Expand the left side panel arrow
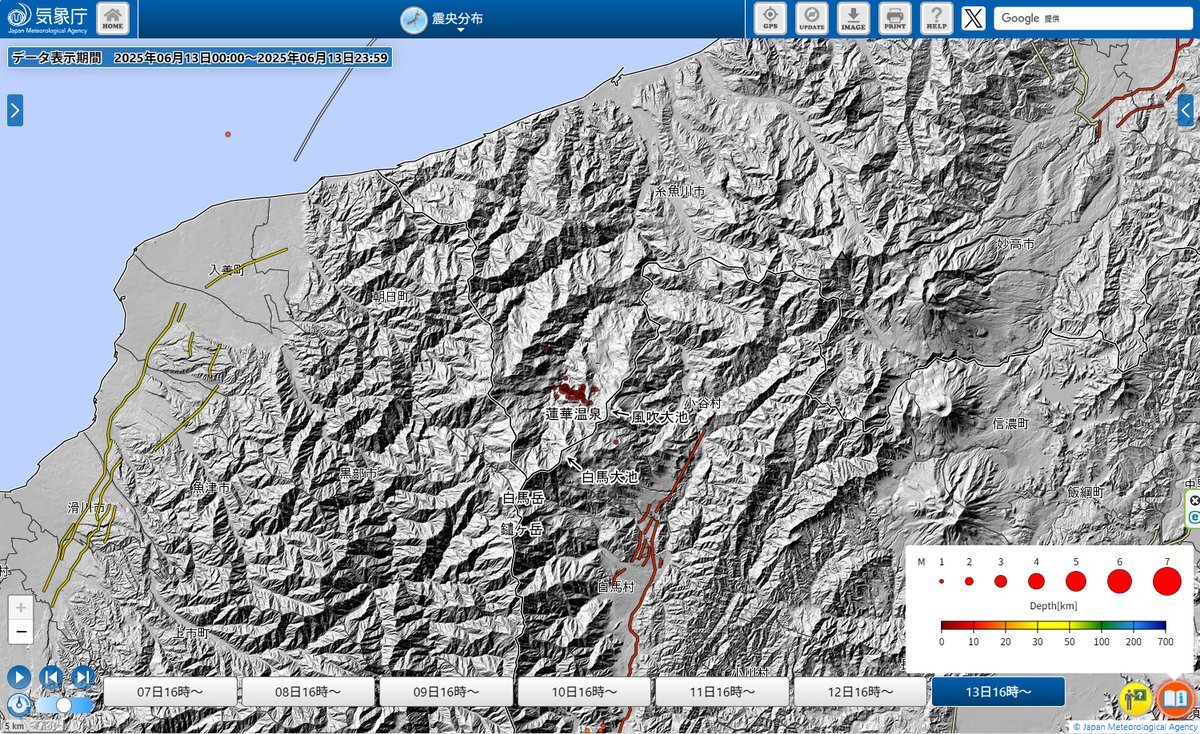 click(15, 110)
